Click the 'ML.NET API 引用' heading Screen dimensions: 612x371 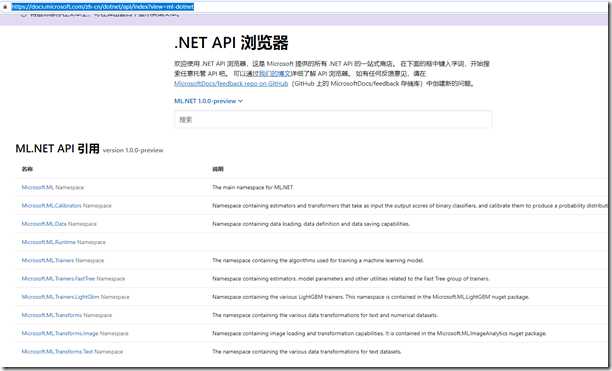(57, 148)
